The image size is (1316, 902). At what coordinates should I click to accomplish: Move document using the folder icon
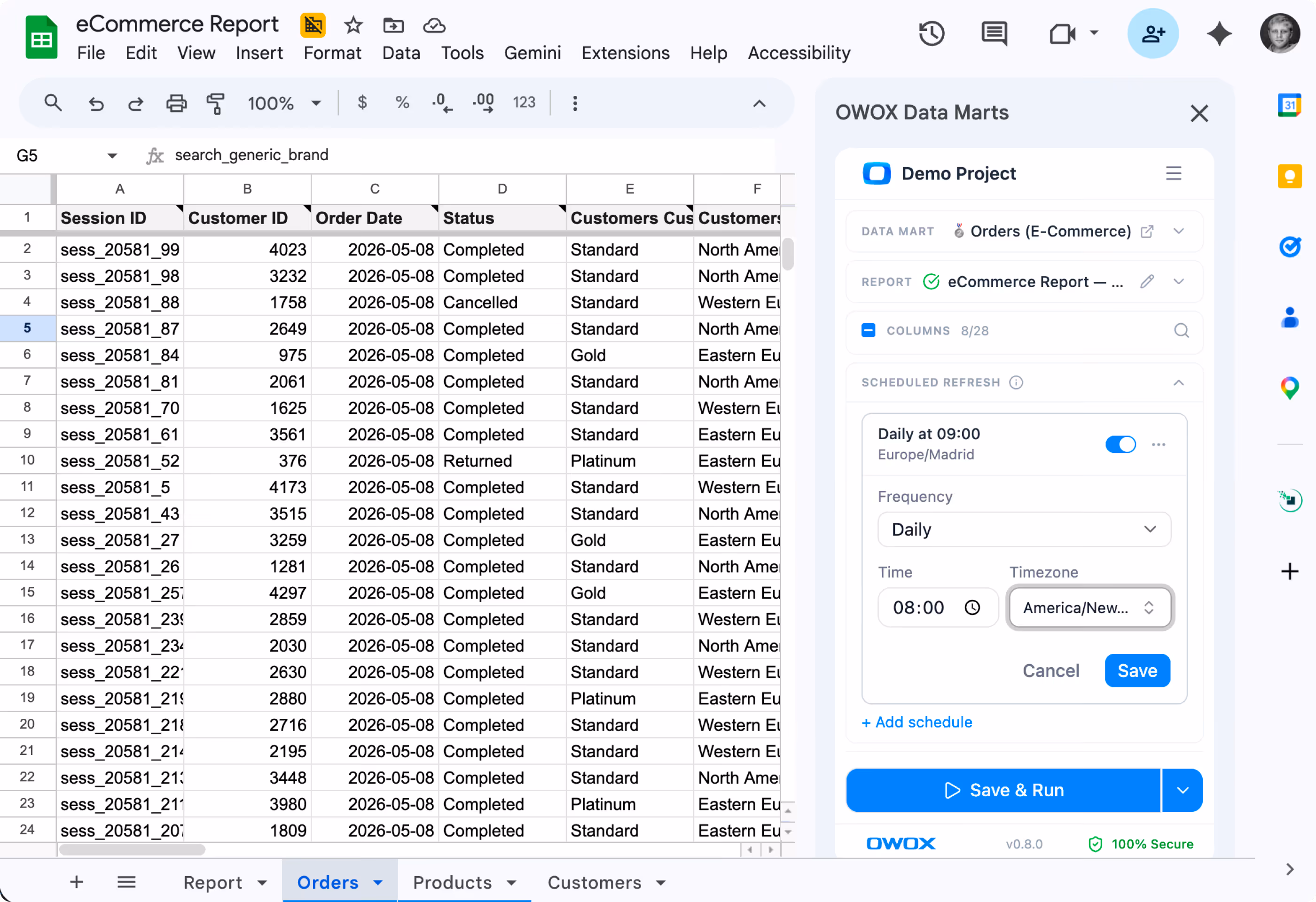coord(393,25)
